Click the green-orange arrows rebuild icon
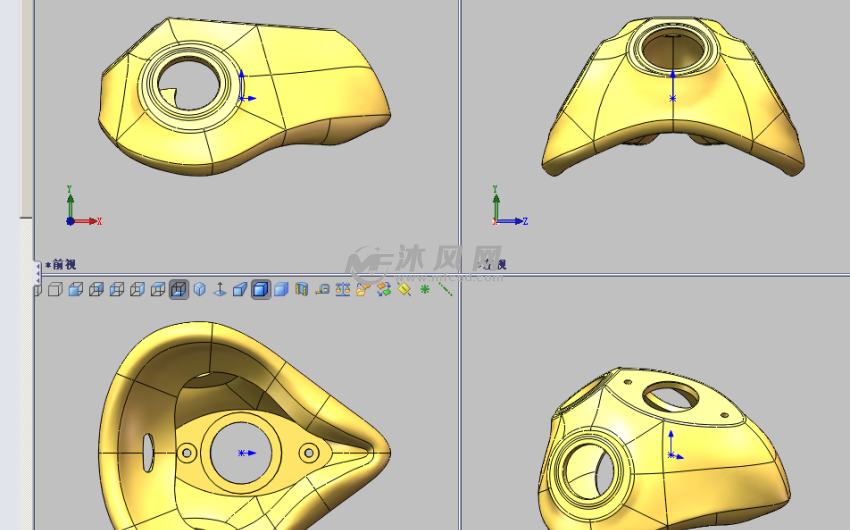 (383, 290)
